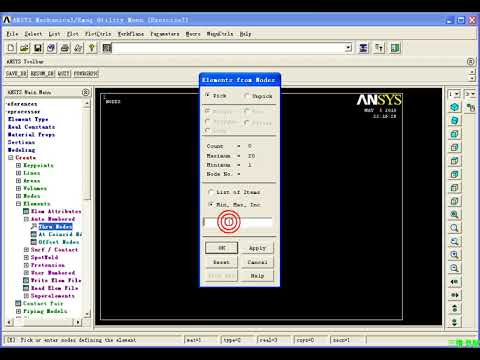Choose the List of Items radio option
This screenshot has height=360, width=480.
[211, 192]
